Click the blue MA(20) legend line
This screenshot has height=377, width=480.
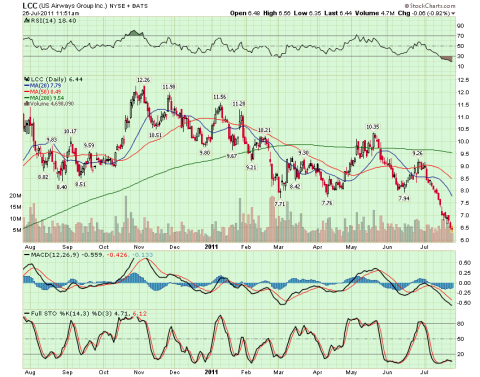coord(27,86)
